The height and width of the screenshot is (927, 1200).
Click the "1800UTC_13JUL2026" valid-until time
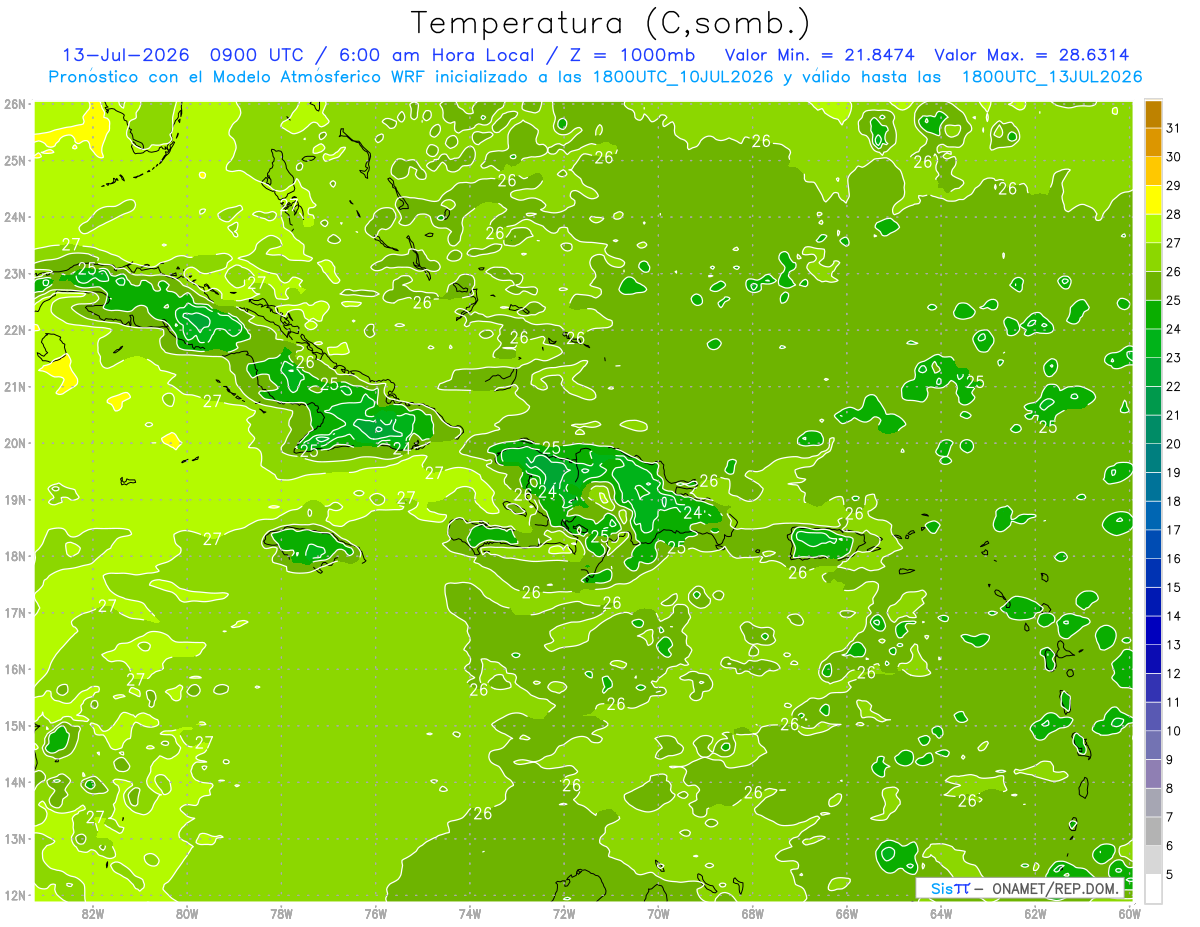[x=1052, y=77]
